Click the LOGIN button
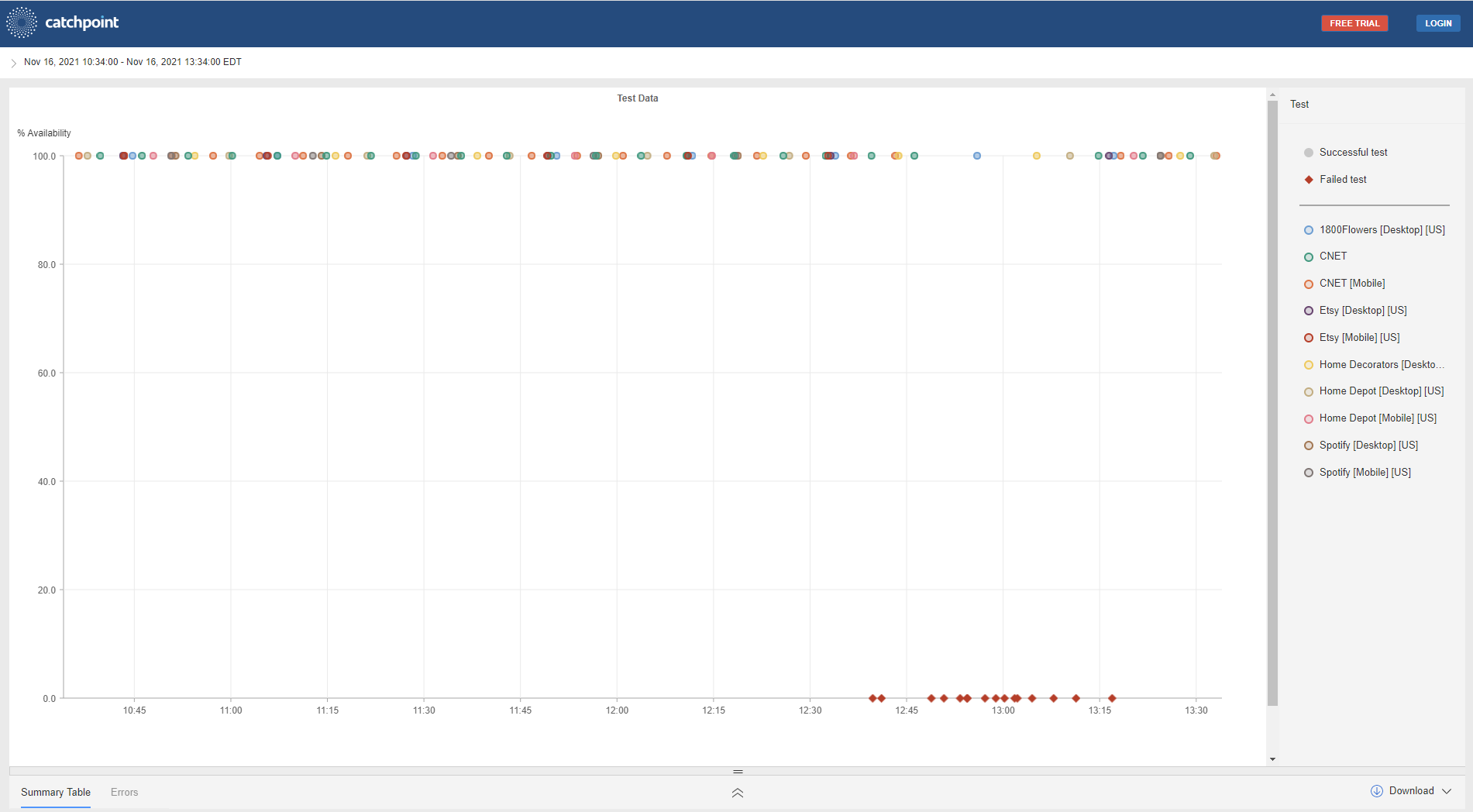Image resolution: width=1473 pixels, height=812 pixels. pyautogui.click(x=1438, y=23)
